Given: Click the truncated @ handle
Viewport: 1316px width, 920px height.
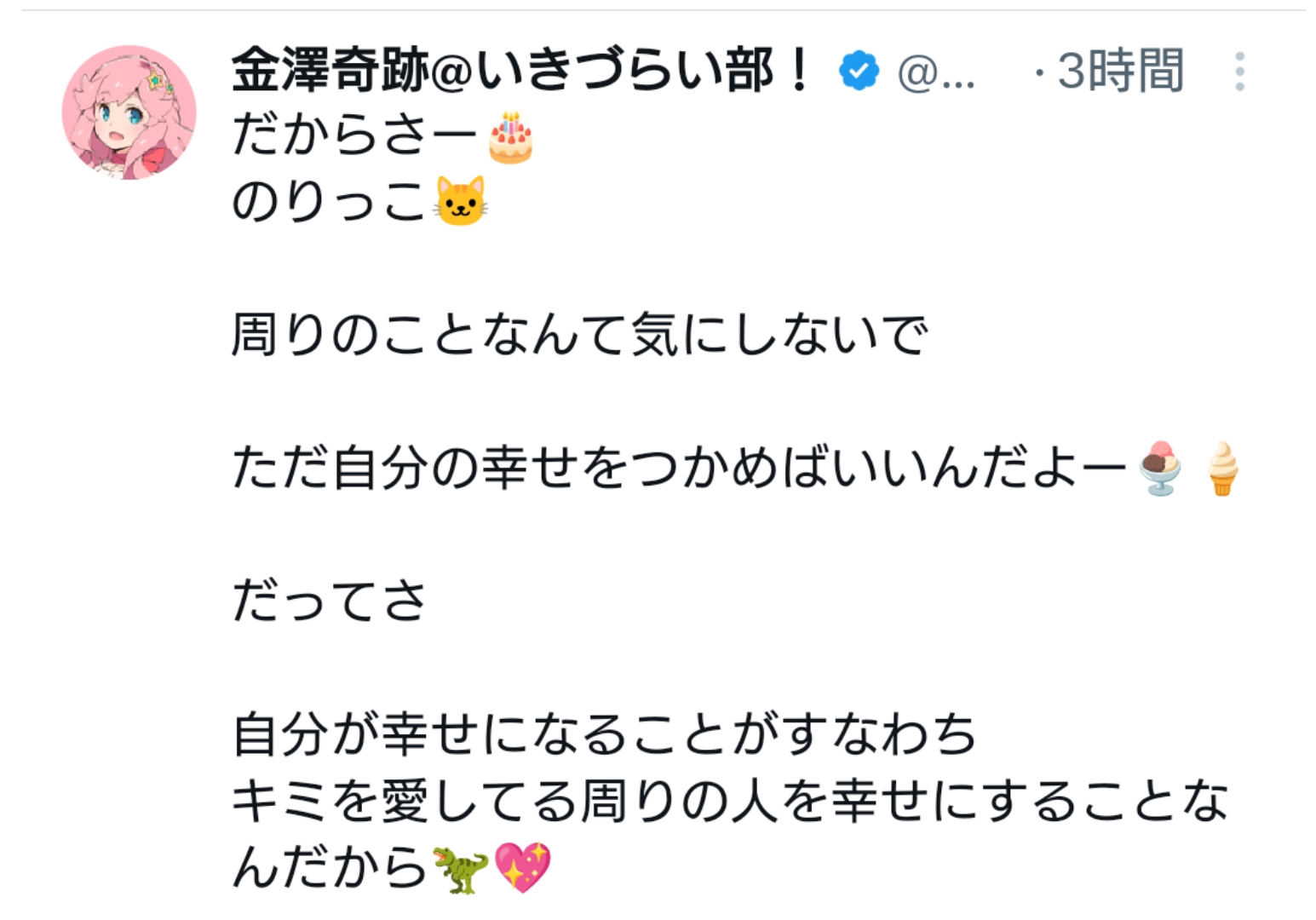Looking at the screenshot, I should (935, 72).
